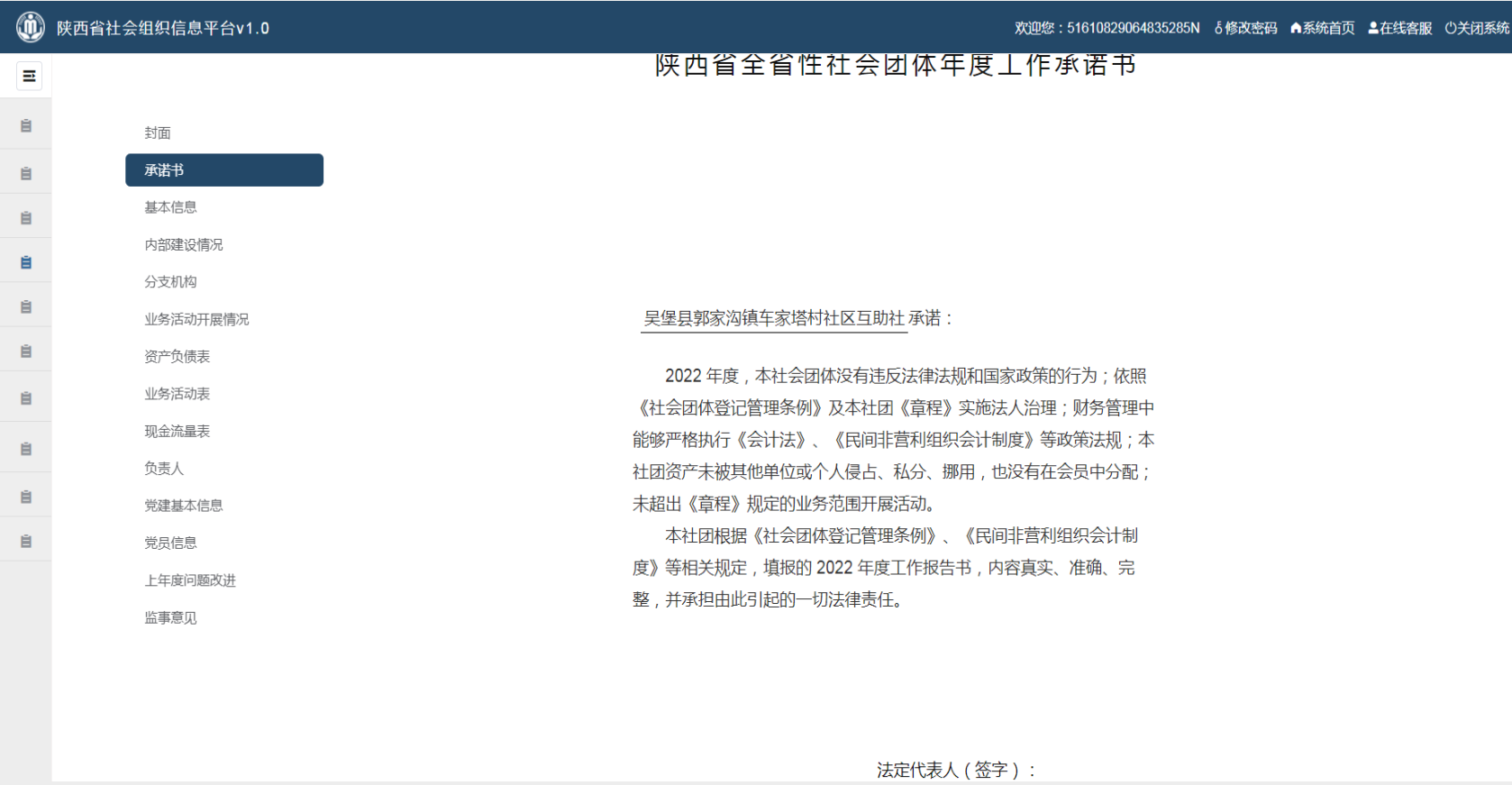Select the 封面 section
Image resolution: width=1512 pixels, height=785 pixels.
[x=158, y=132]
